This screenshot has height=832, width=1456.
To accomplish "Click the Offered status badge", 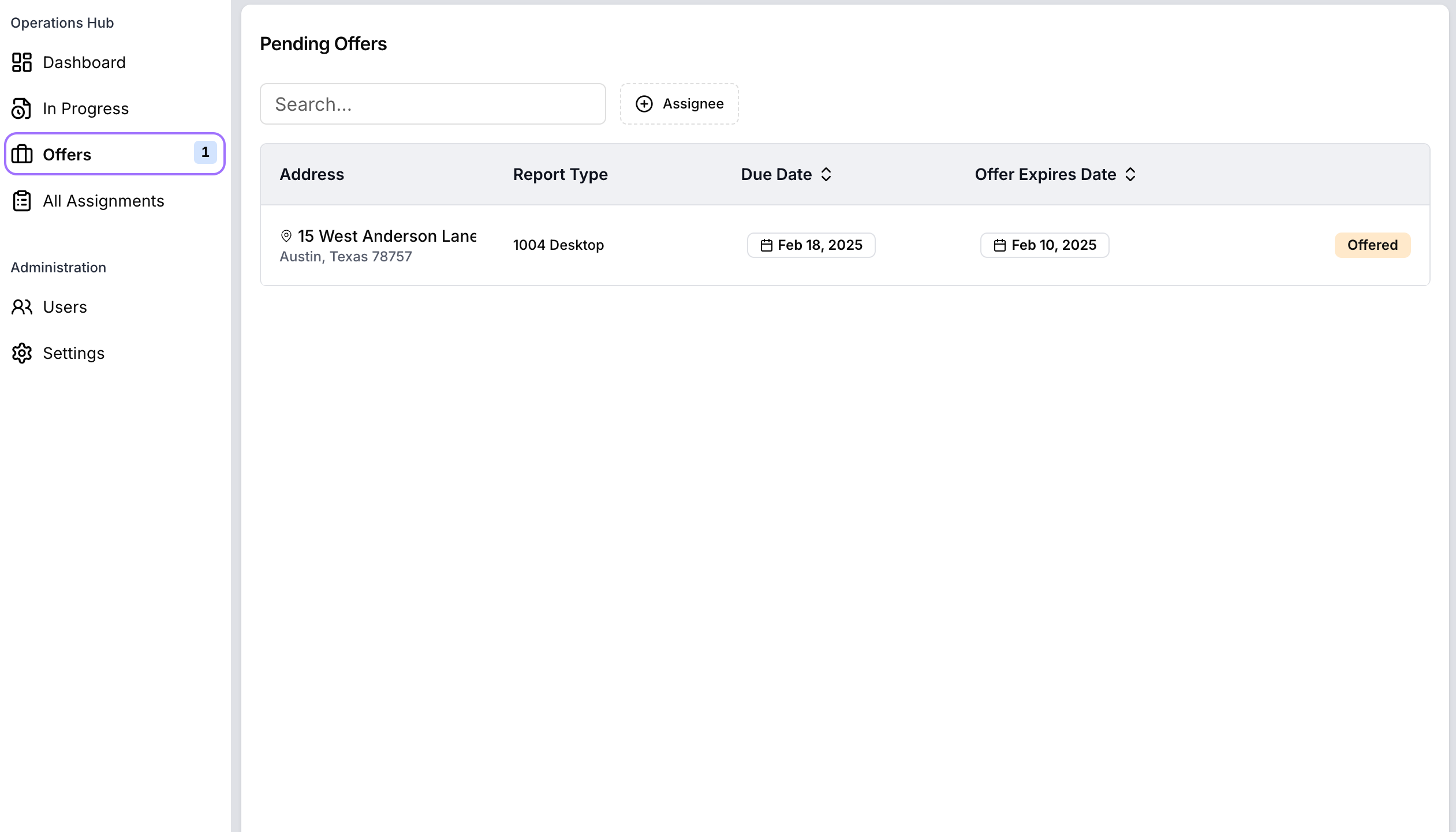I will pos(1372,245).
